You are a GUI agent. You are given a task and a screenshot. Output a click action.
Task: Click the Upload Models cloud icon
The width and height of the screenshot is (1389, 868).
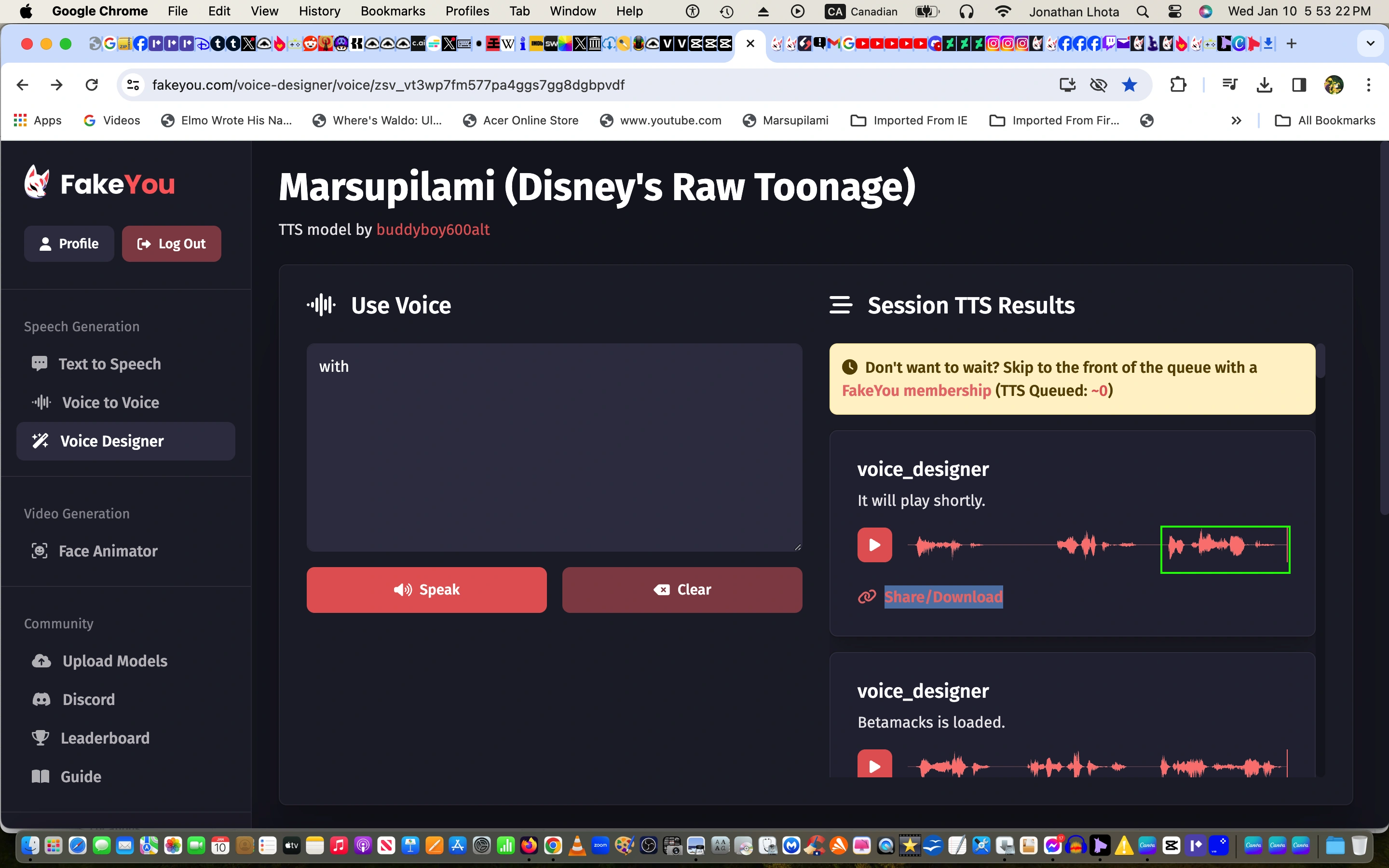(x=41, y=661)
